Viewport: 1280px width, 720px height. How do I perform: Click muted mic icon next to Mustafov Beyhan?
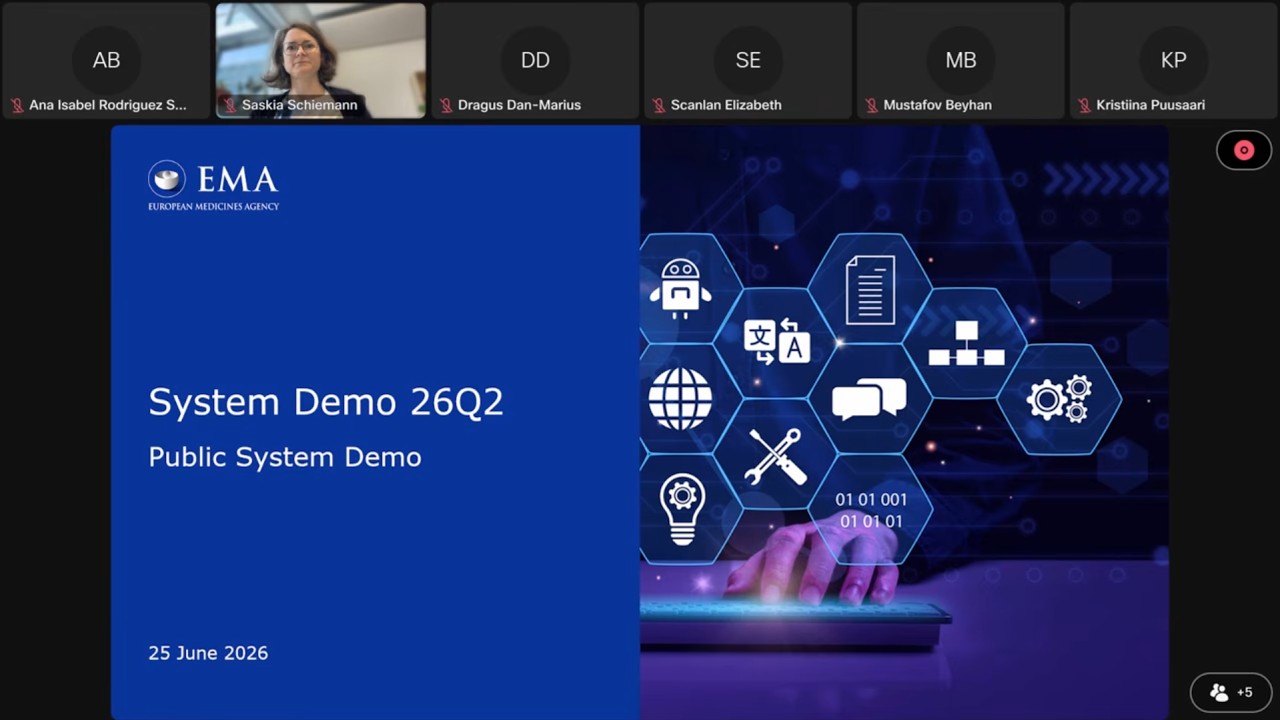click(x=872, y=105)
